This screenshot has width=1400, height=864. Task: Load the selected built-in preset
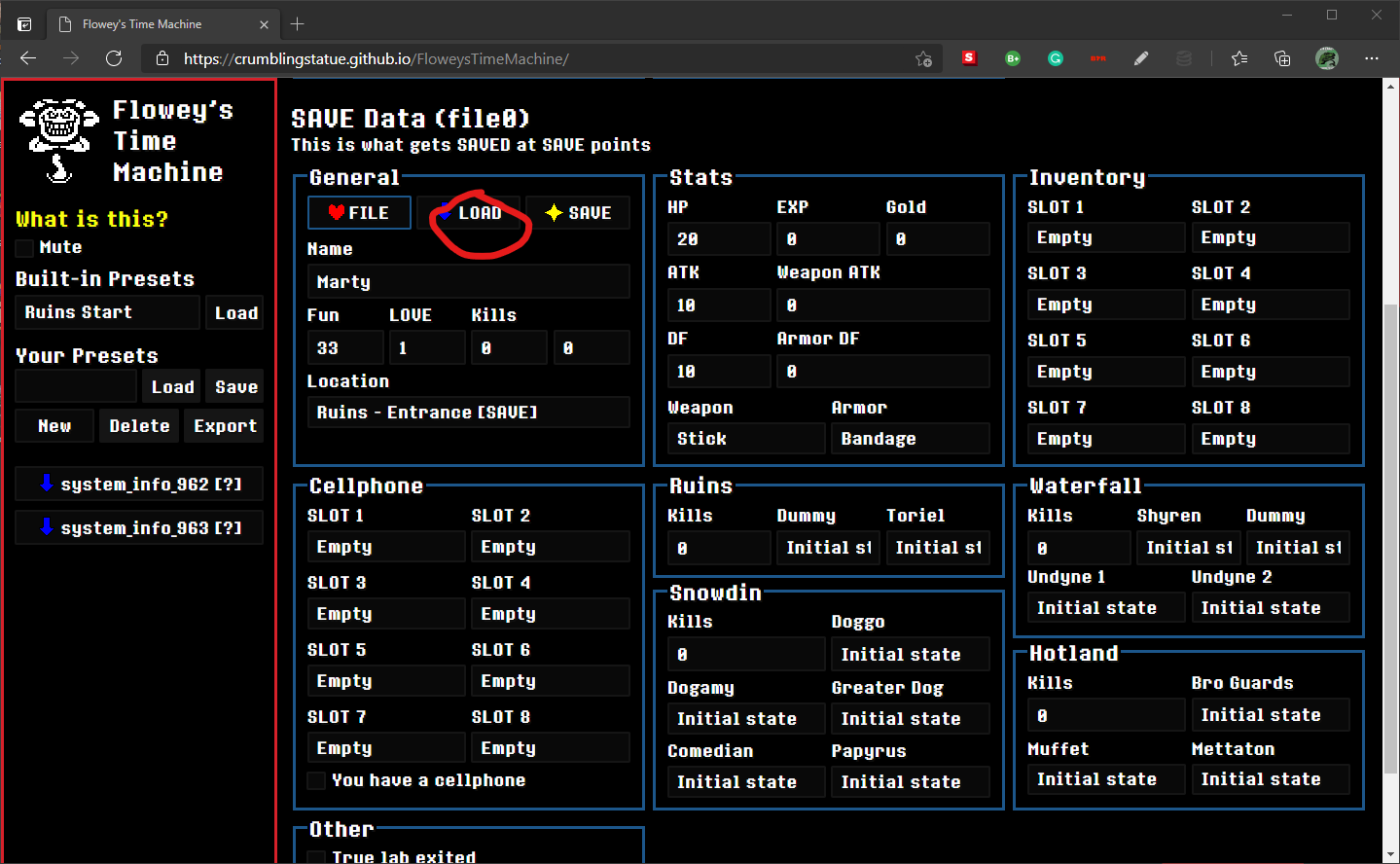pos(236,312)
